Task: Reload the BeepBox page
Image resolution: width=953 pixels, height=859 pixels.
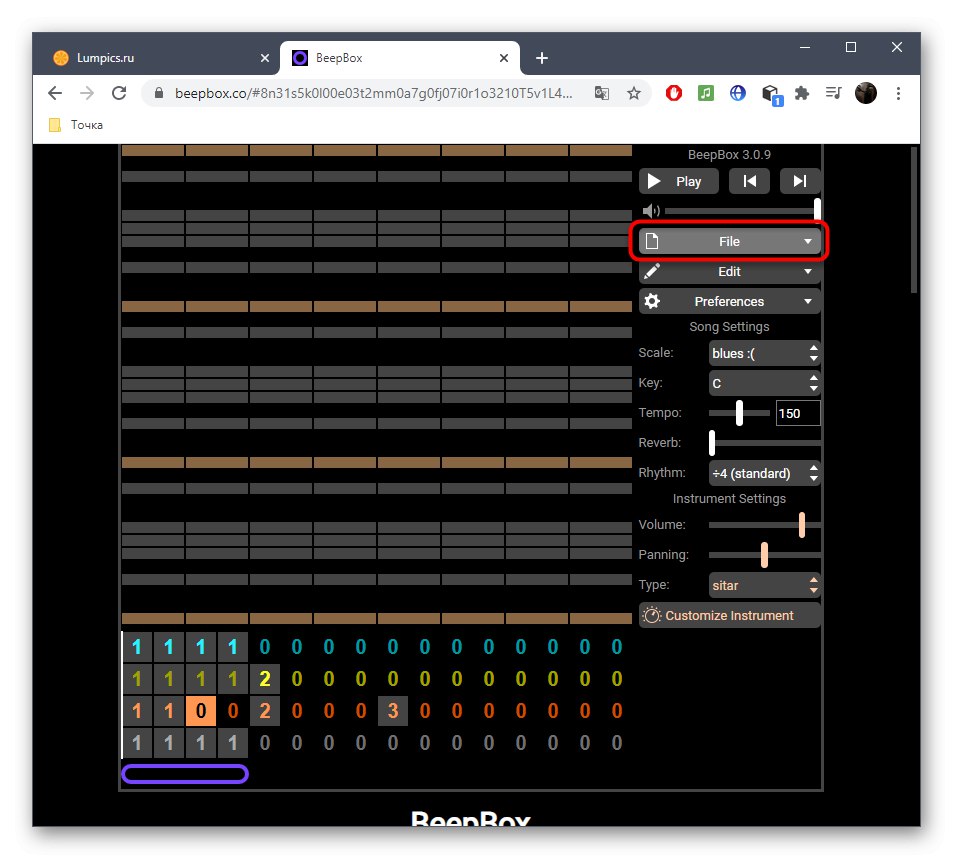Action: coord(119,93)
